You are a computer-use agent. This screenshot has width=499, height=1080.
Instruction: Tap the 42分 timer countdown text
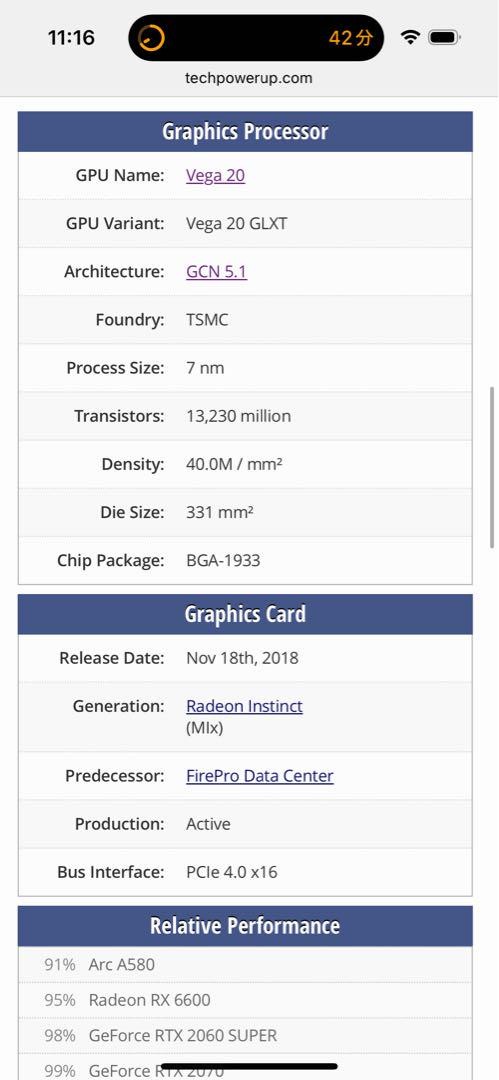[x=350, y=38]
